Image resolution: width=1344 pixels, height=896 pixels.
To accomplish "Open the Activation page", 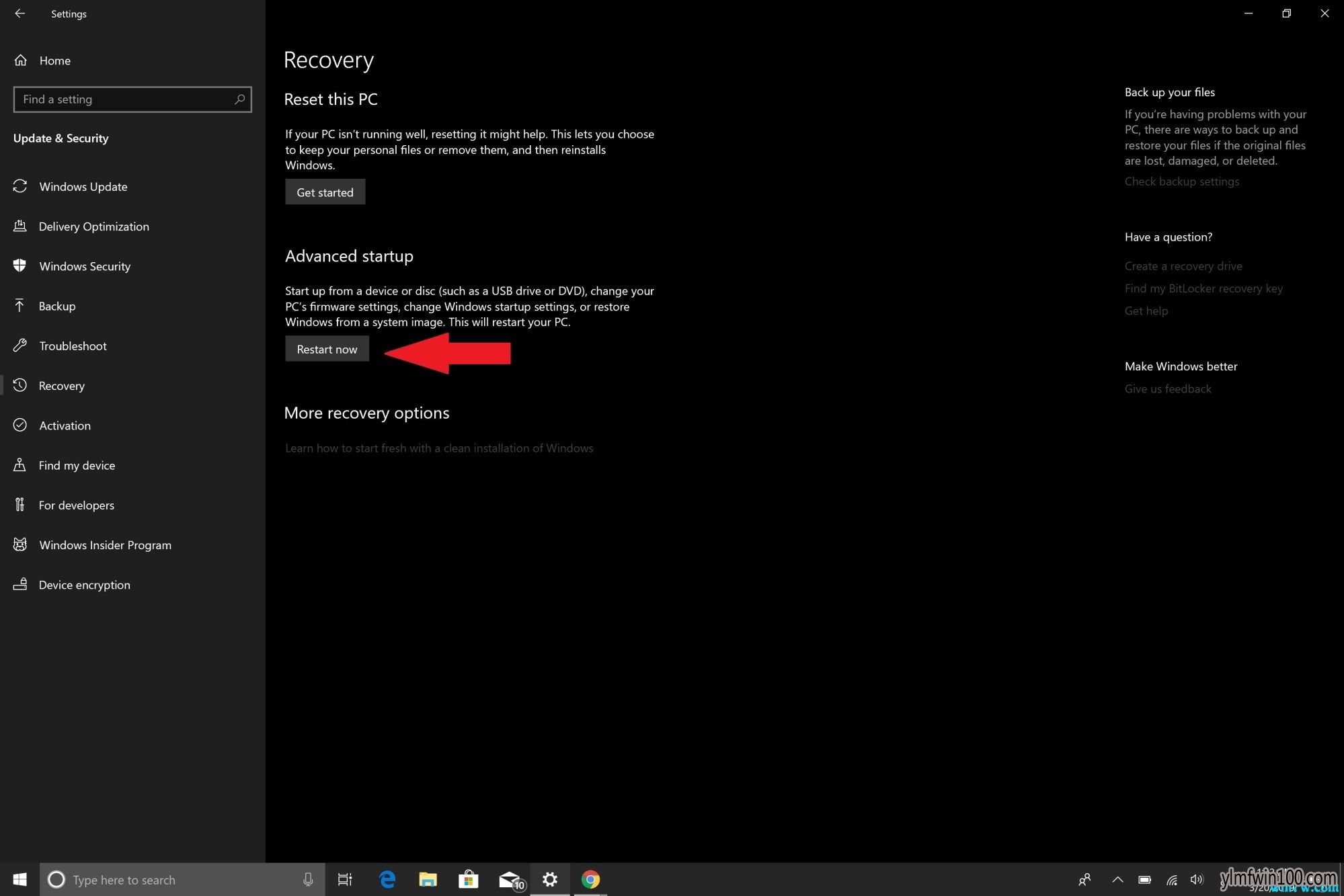I will pyautogui.click(x=65, y=425).
